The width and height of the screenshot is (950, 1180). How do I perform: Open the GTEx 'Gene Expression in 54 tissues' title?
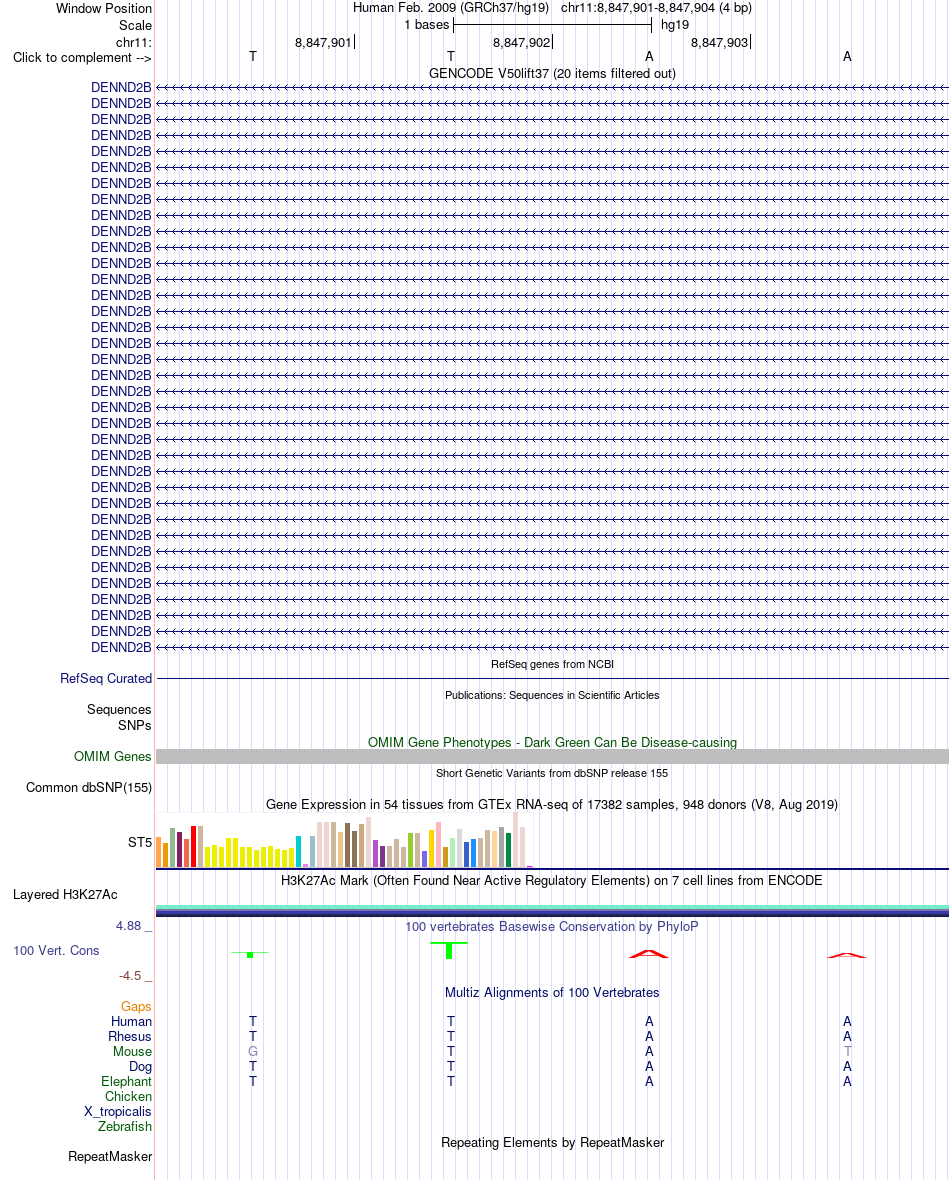(552, 804)
